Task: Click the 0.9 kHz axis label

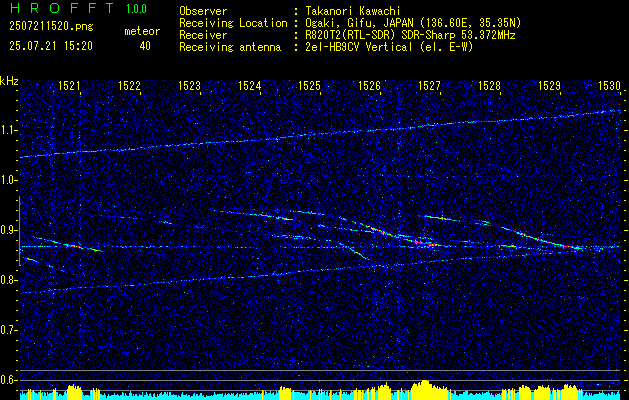Action: tap(9, 230)
